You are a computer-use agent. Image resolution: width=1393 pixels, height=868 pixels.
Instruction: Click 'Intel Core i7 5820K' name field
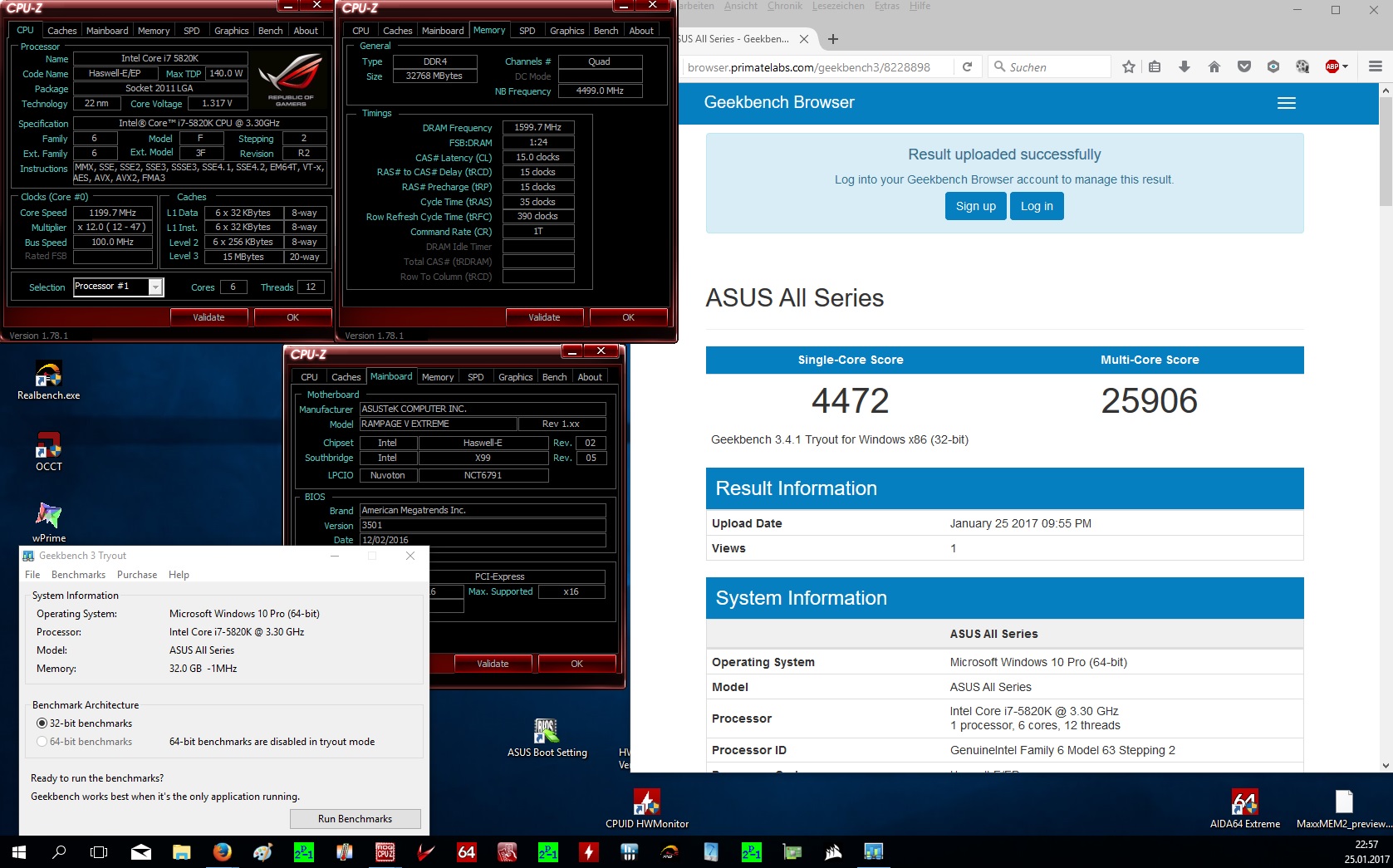coord(160,58)
